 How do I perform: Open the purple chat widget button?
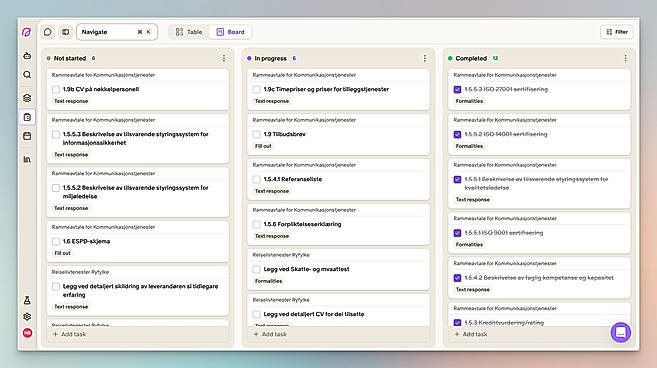(x=621, y=332)
